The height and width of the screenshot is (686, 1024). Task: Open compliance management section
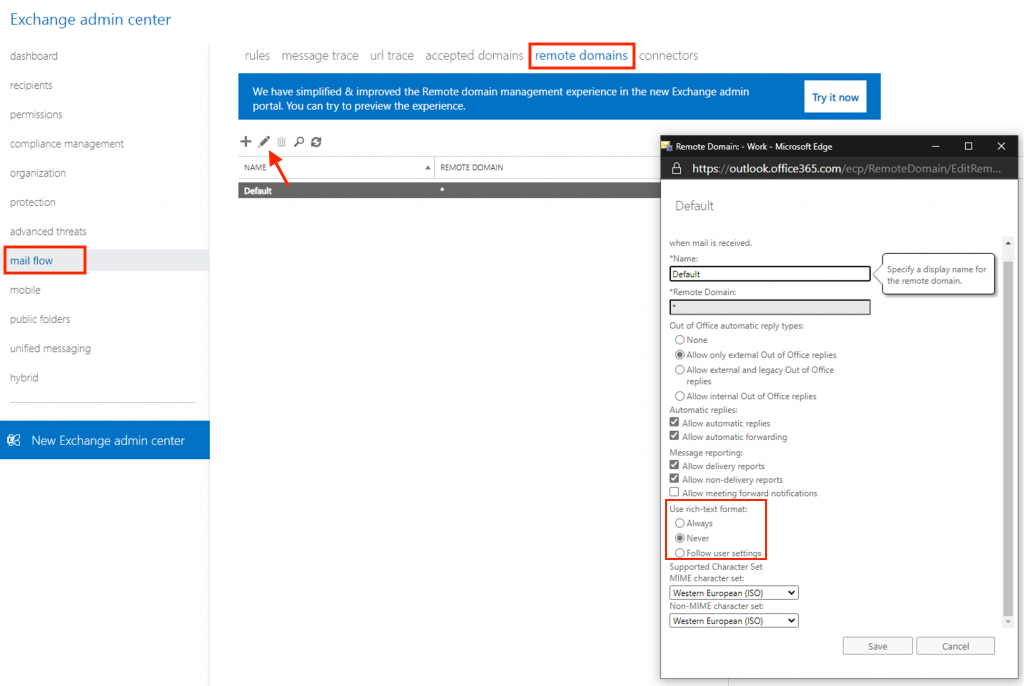click(67, 144)
